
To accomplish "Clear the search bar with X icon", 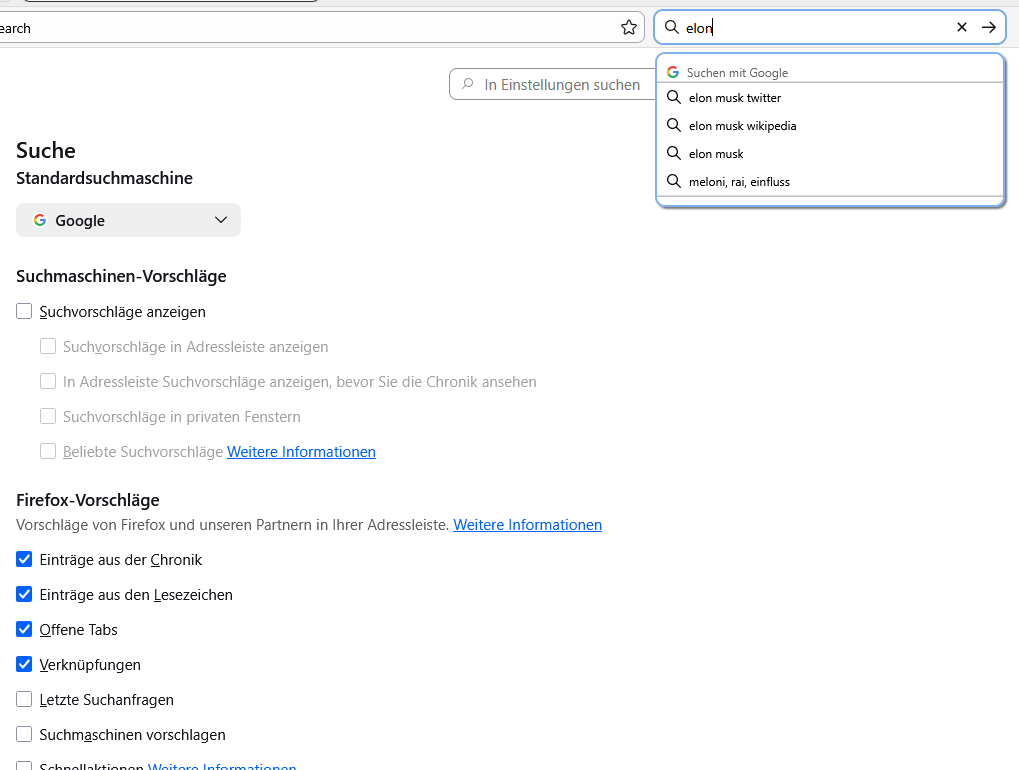I will (x=962, y=27).
